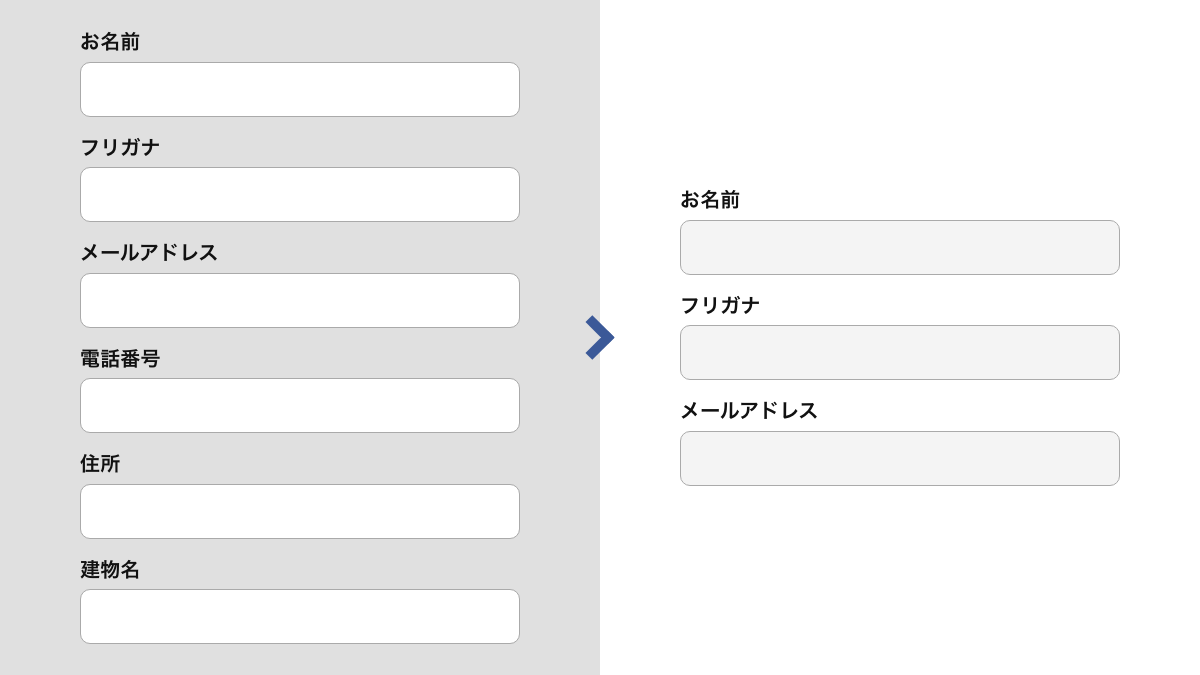
Task: Select the 住所 input field
Action: [300, 511]
